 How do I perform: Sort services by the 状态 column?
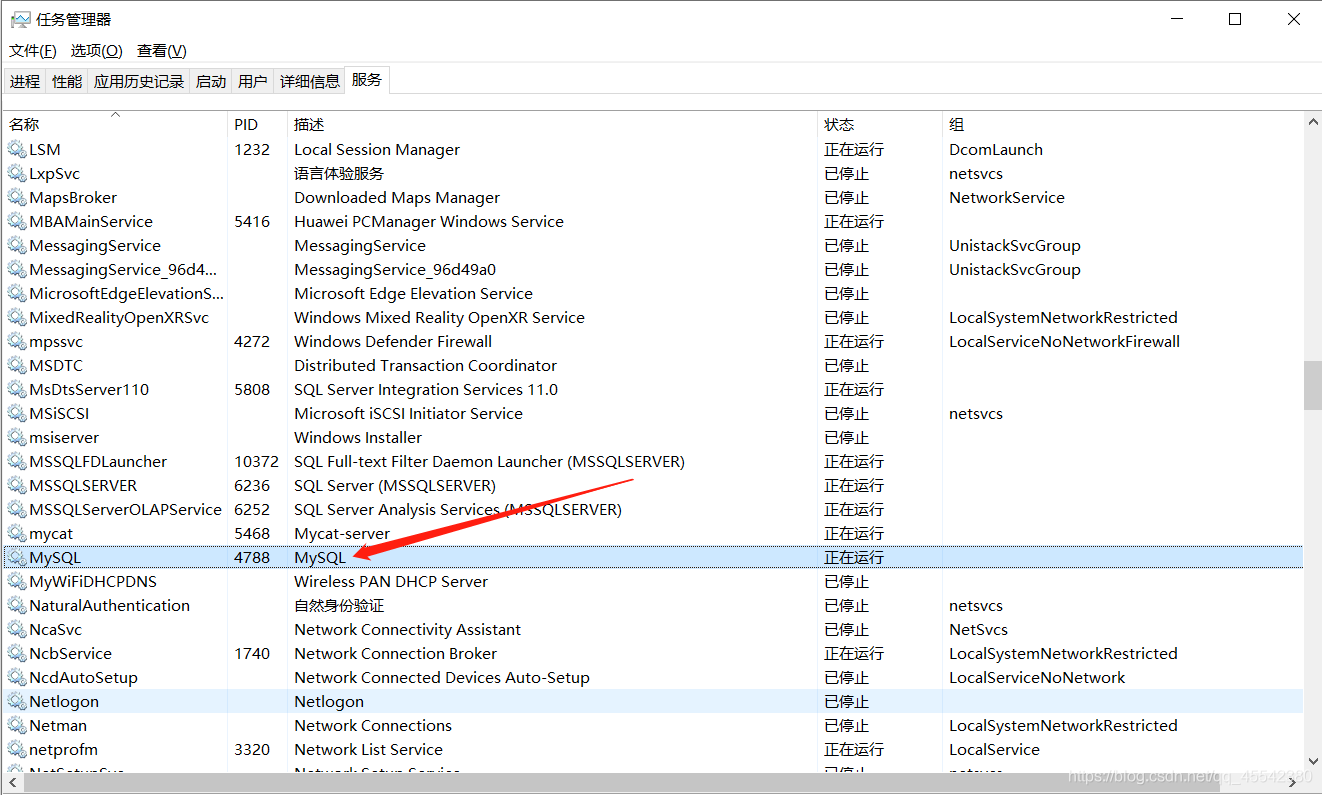click(x=838, y=123)
